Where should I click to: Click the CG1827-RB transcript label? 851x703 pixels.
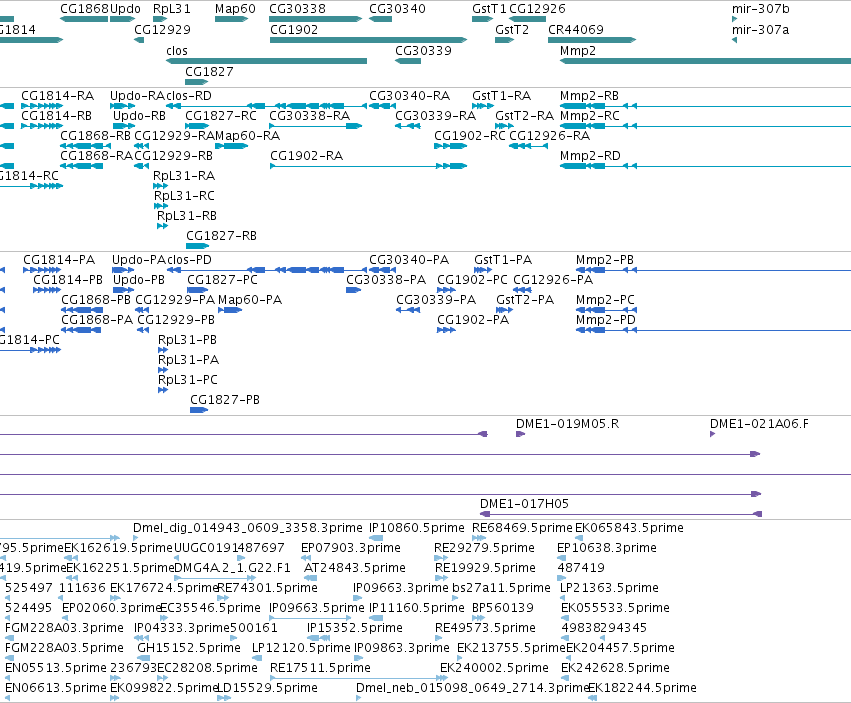coord(221,236)
